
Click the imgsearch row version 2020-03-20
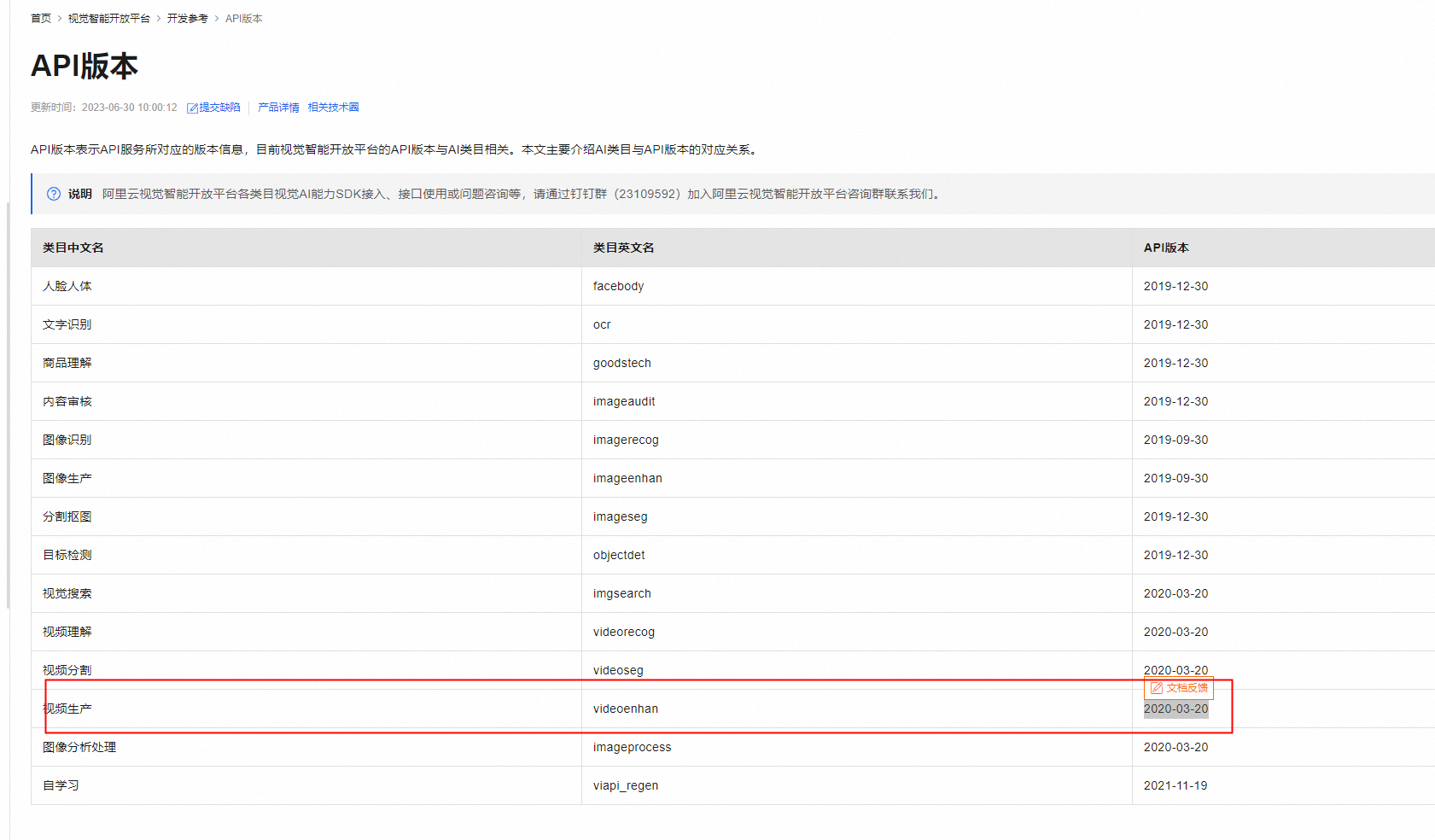tap(1175, 593)
